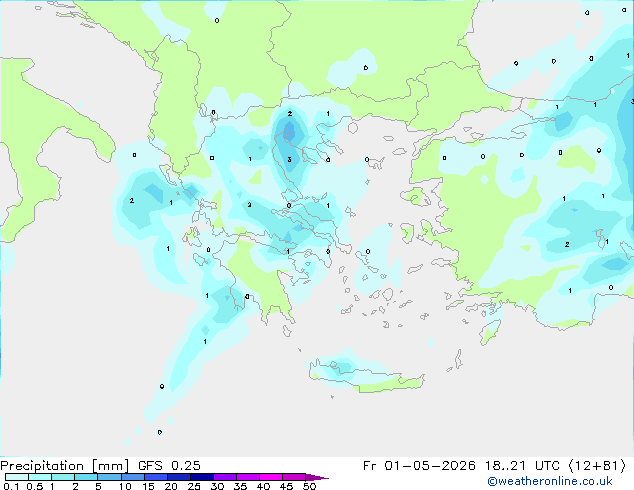Click the '25' legend scale label
Viewport: 634px width, 490px height.
click(194, 486)
